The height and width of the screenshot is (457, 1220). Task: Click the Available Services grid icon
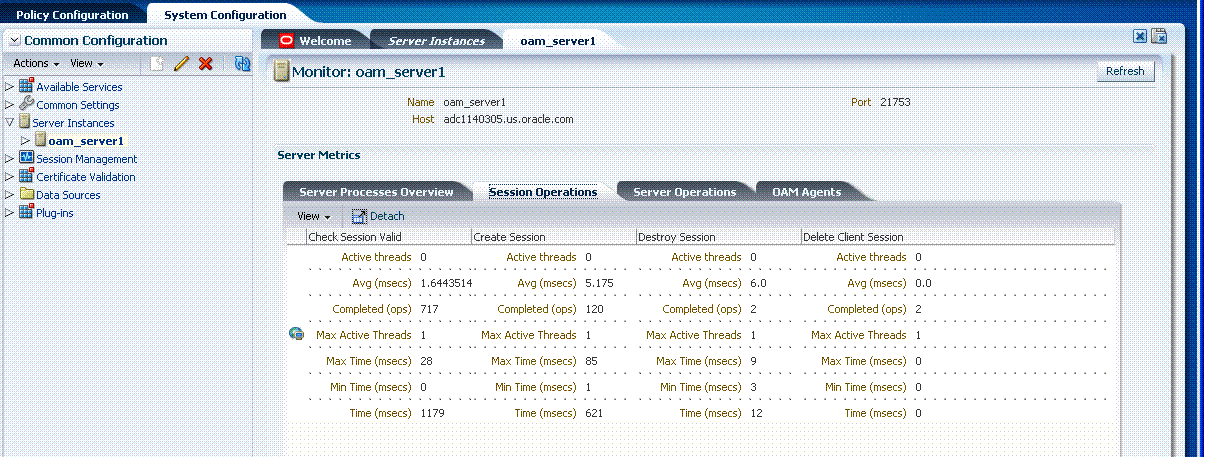pyautogui.click(x=26, y=86)
